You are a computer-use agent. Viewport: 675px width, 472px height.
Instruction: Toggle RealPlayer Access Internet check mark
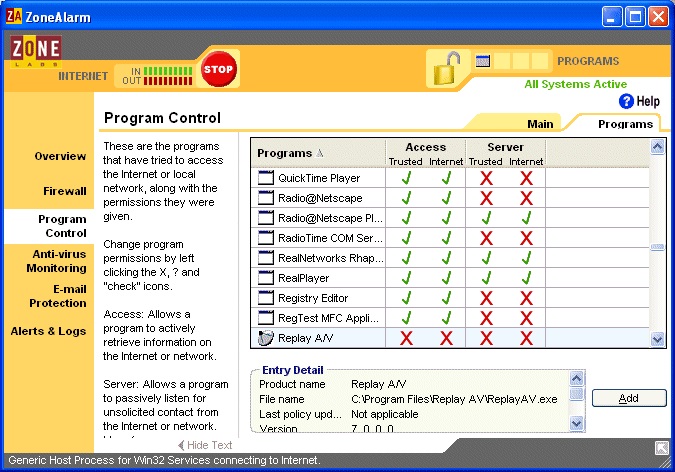(x=446, y=278)
